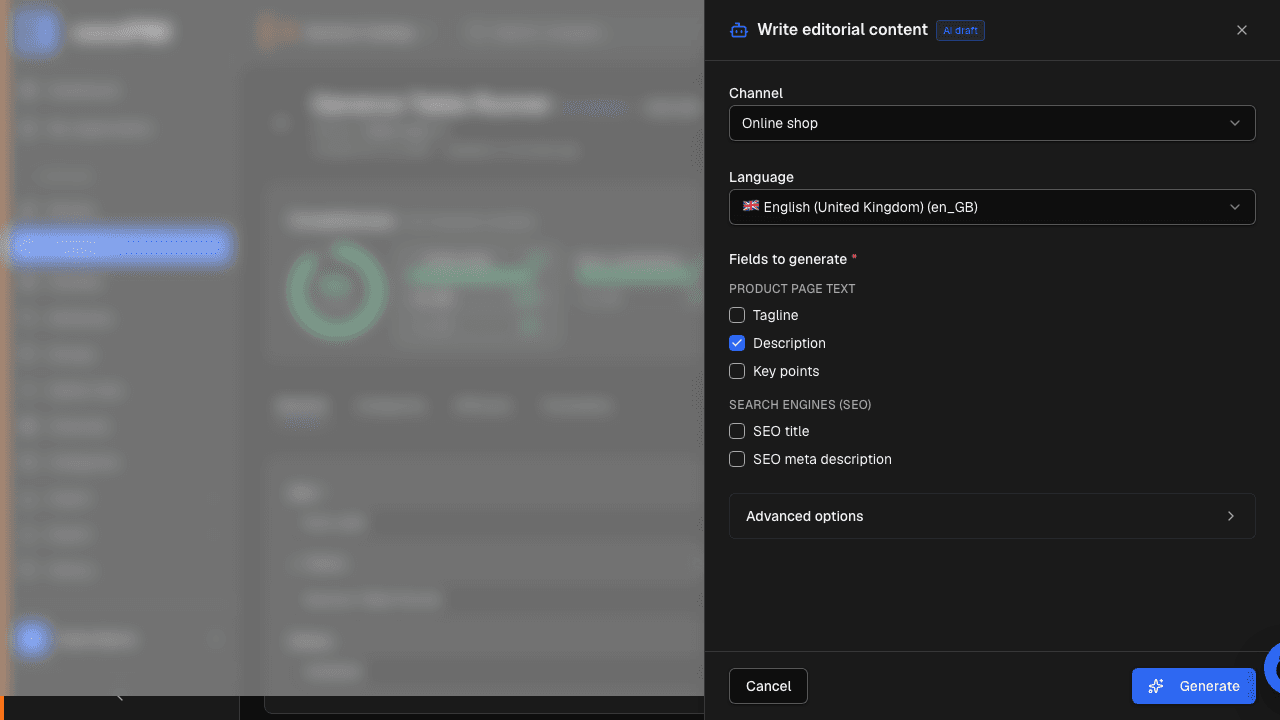Click the 'SEO meta description' label text
Screen dimensions: 1280x720
click(822, 459)
